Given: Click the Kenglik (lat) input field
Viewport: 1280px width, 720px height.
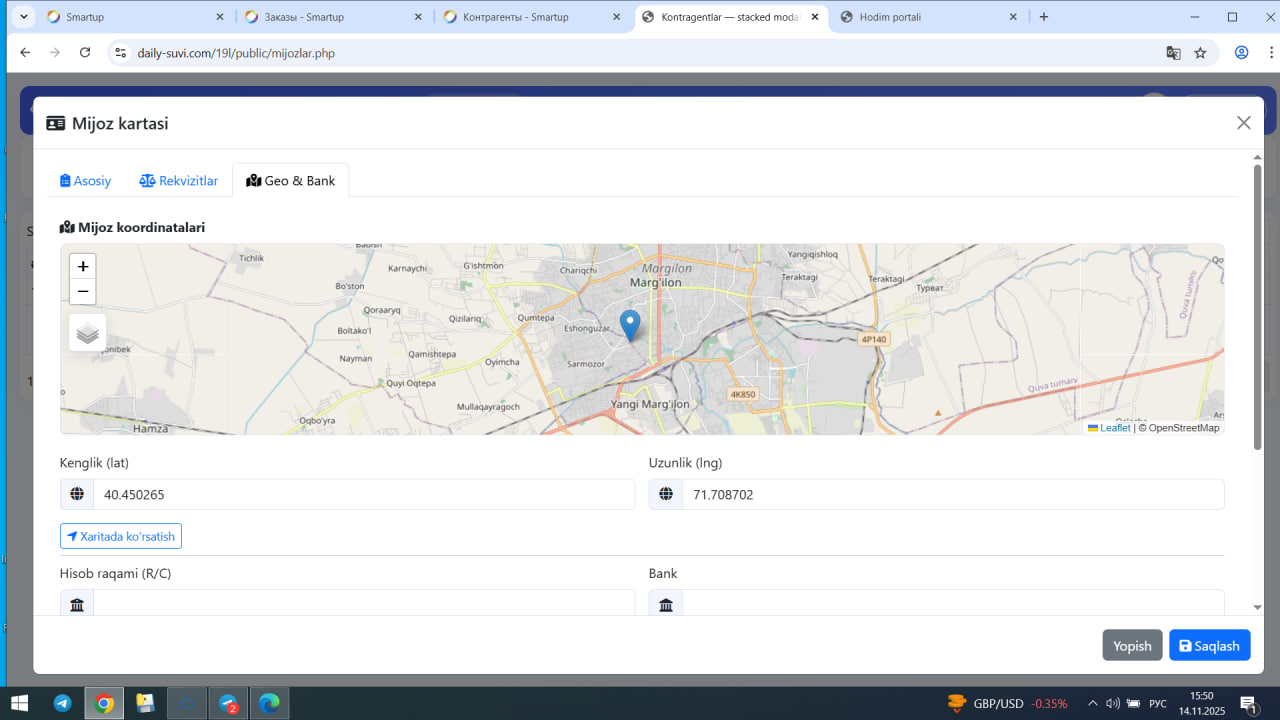Looking at the screenshot, I should coord(363,494).
